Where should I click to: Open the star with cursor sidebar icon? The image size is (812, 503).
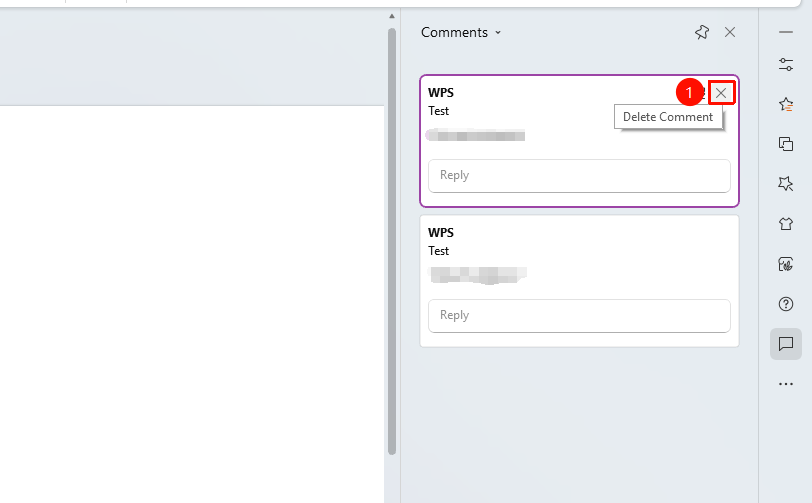pos(786,183)
